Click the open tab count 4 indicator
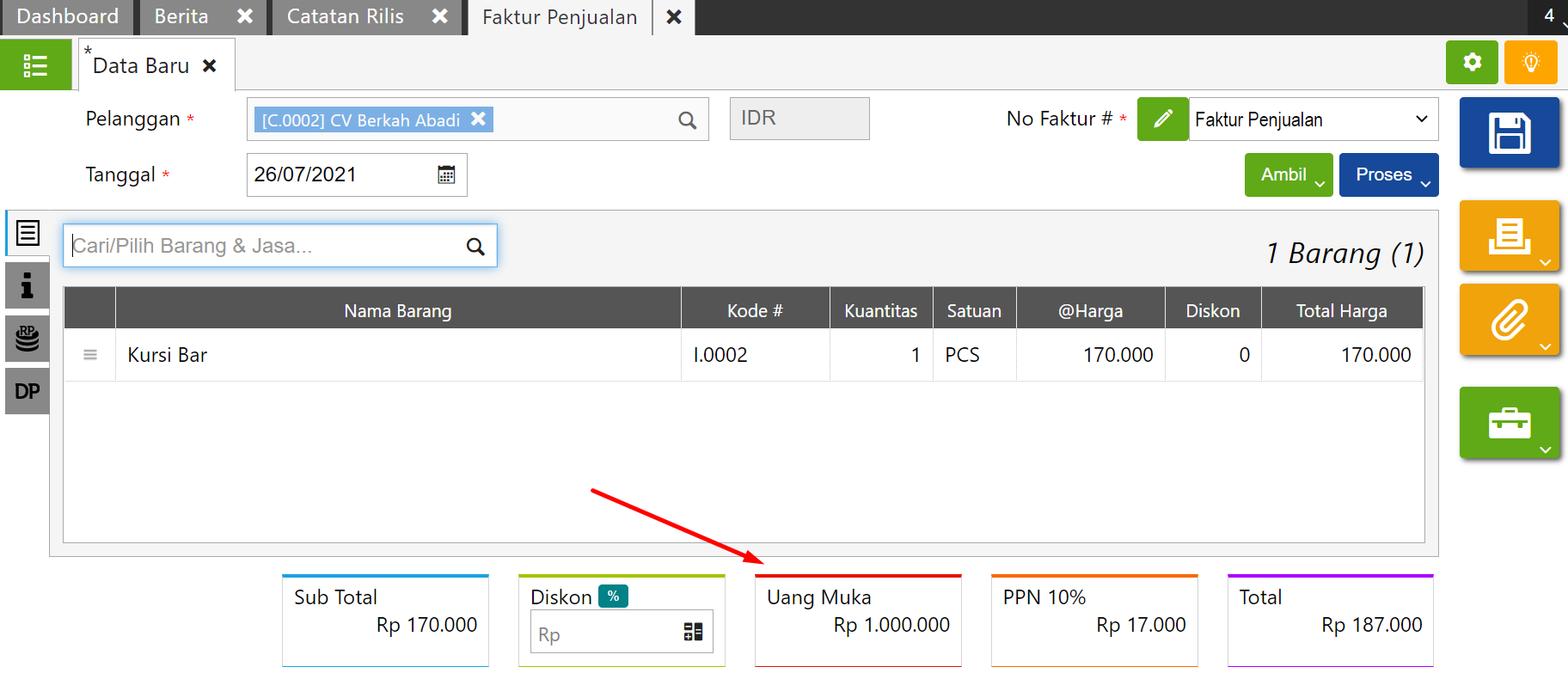Screen dimensions: 1568x673 (1549, 15)
